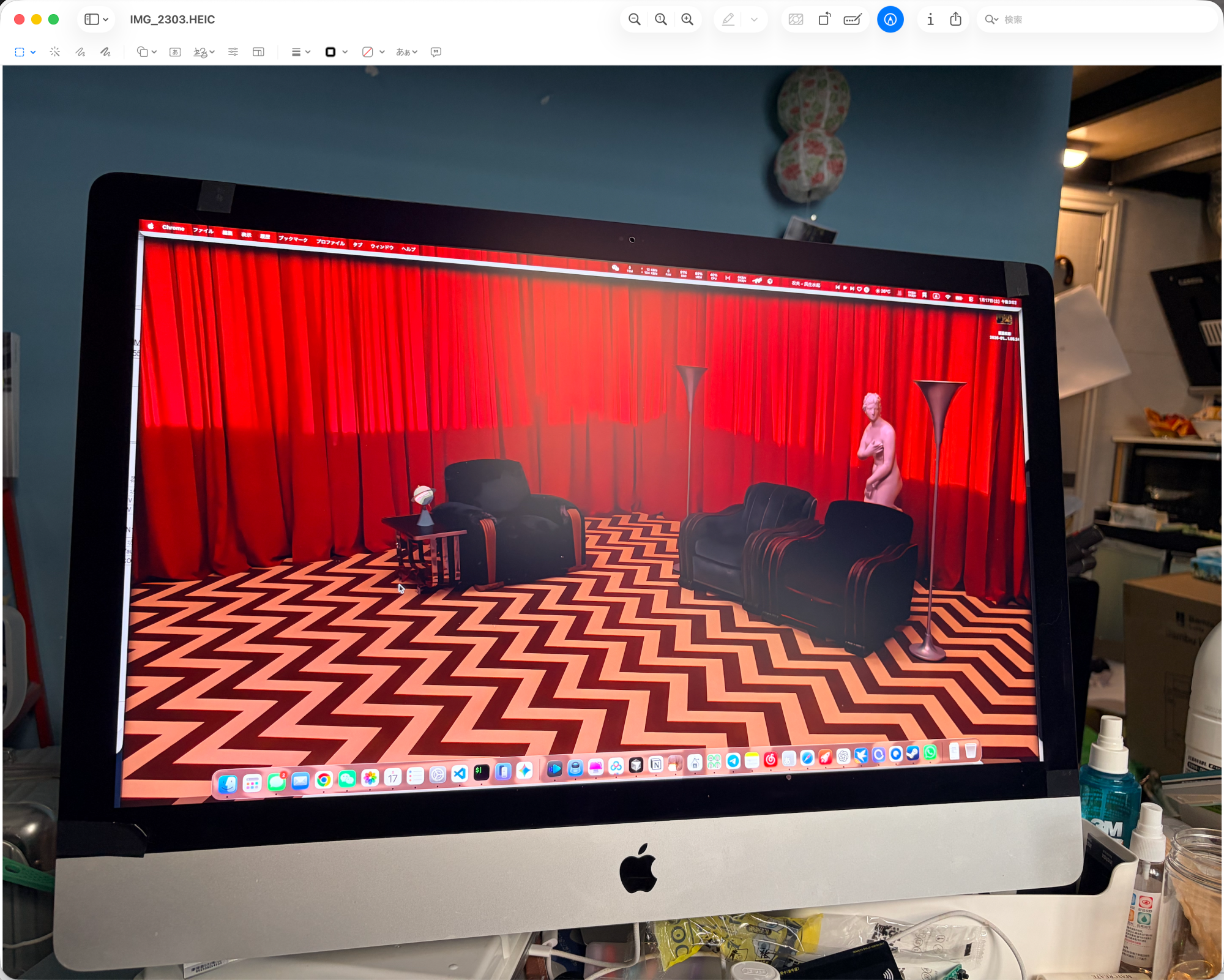Open the Shapes dropdown menu

coord(146,52)
